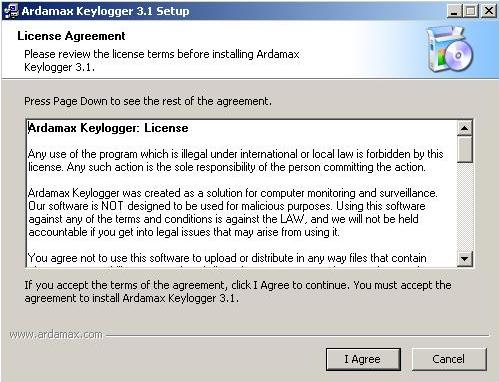Click the www.ardamax.com text
This screenshot has width=499, height=382.
(x=56, y=334)
